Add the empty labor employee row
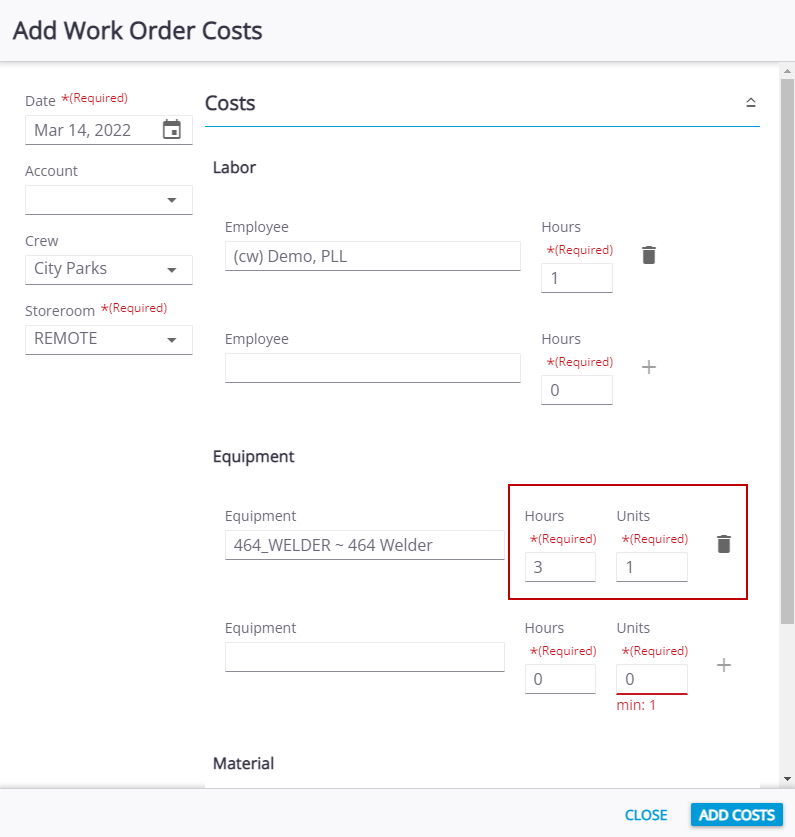The image size is (795, 837). point(649,367)
